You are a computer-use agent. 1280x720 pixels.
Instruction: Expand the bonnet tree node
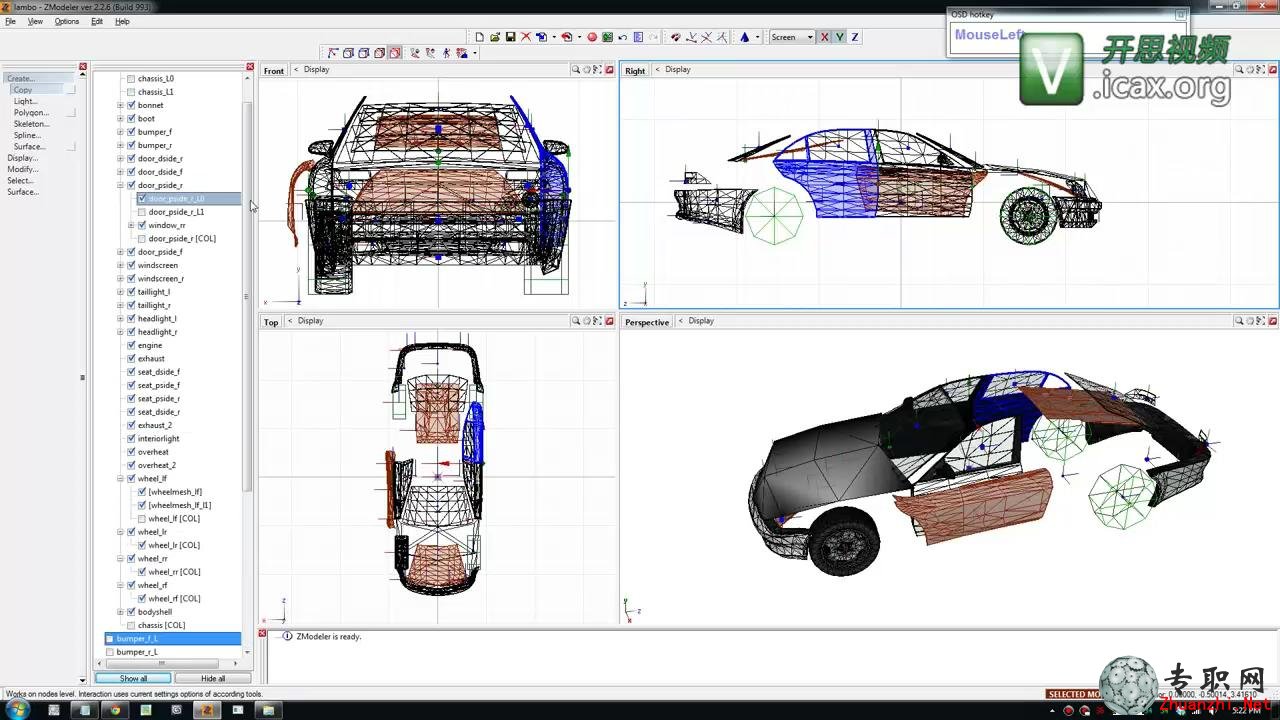120,105
